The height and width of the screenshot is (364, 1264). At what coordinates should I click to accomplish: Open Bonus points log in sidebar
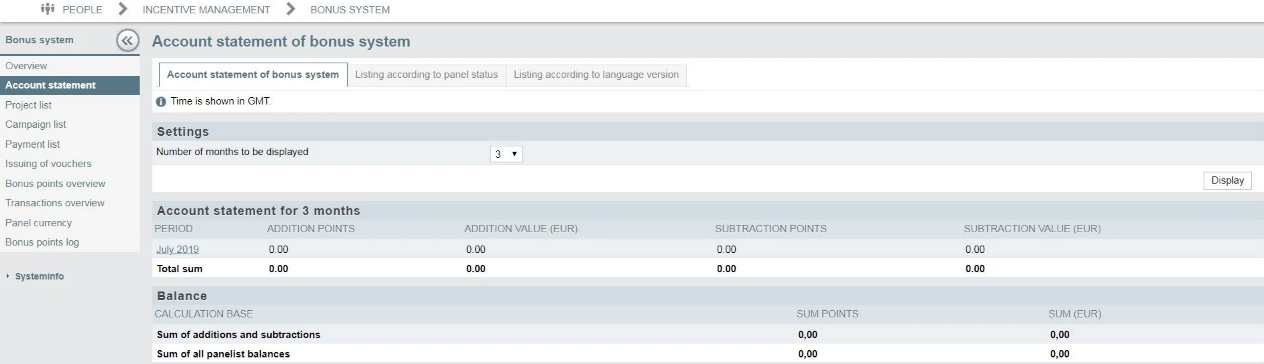(42, 242)
